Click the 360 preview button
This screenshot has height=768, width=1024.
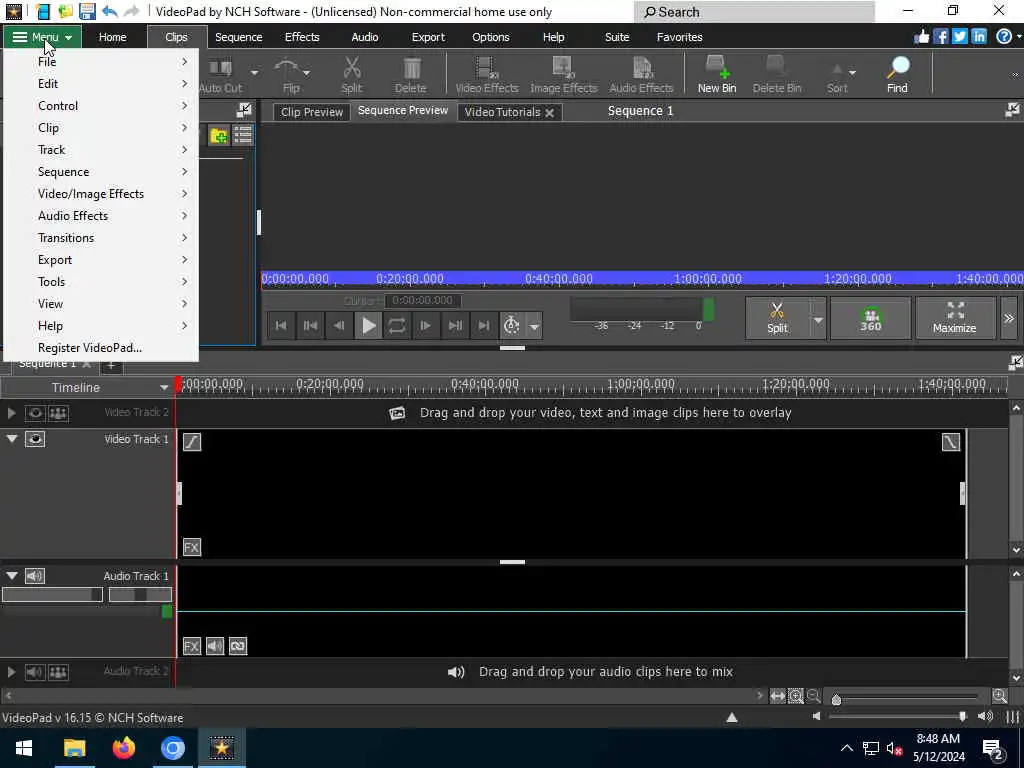point(870,318)
